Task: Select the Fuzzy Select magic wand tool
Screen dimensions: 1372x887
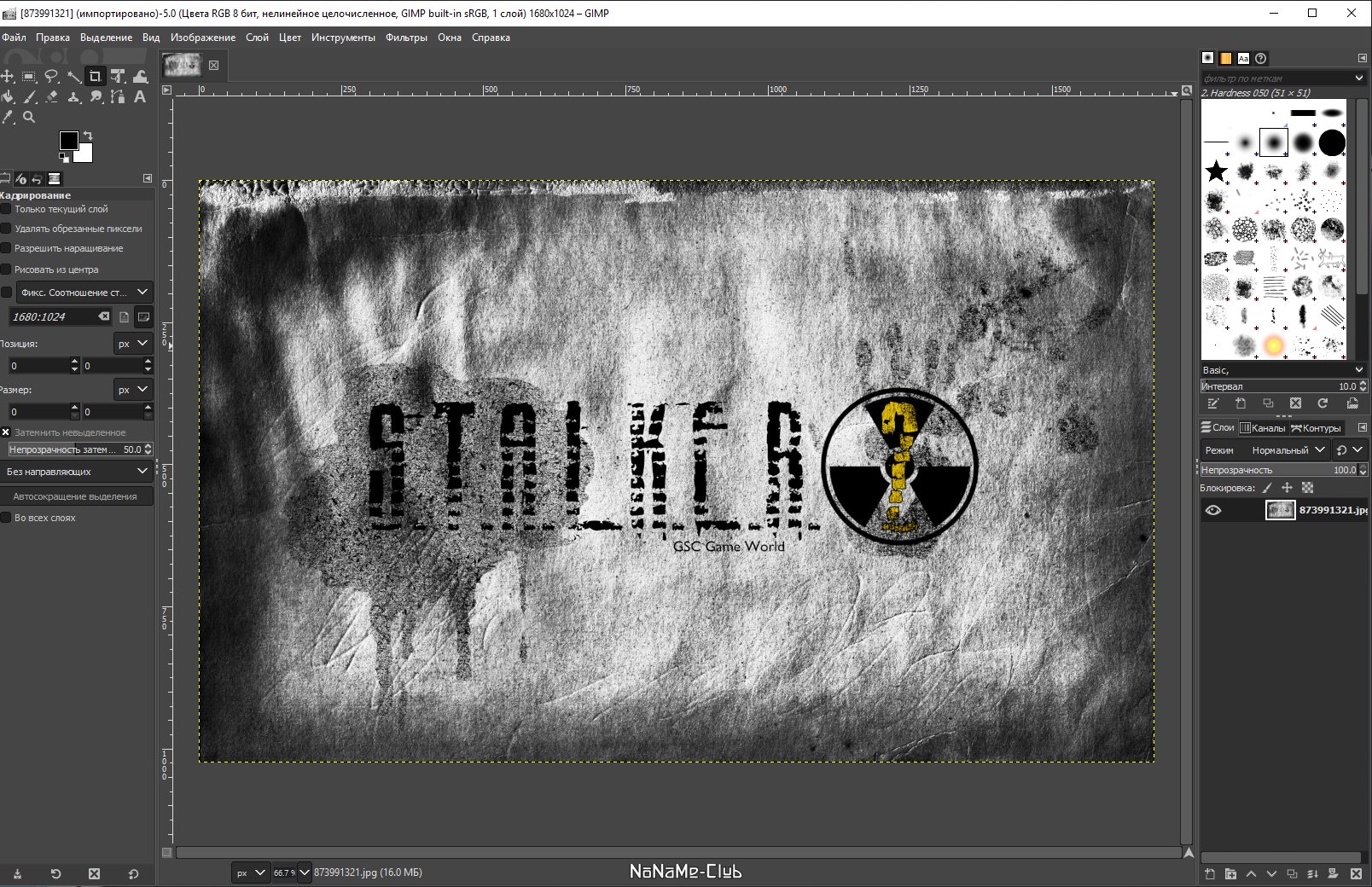Action: (74, 77)
